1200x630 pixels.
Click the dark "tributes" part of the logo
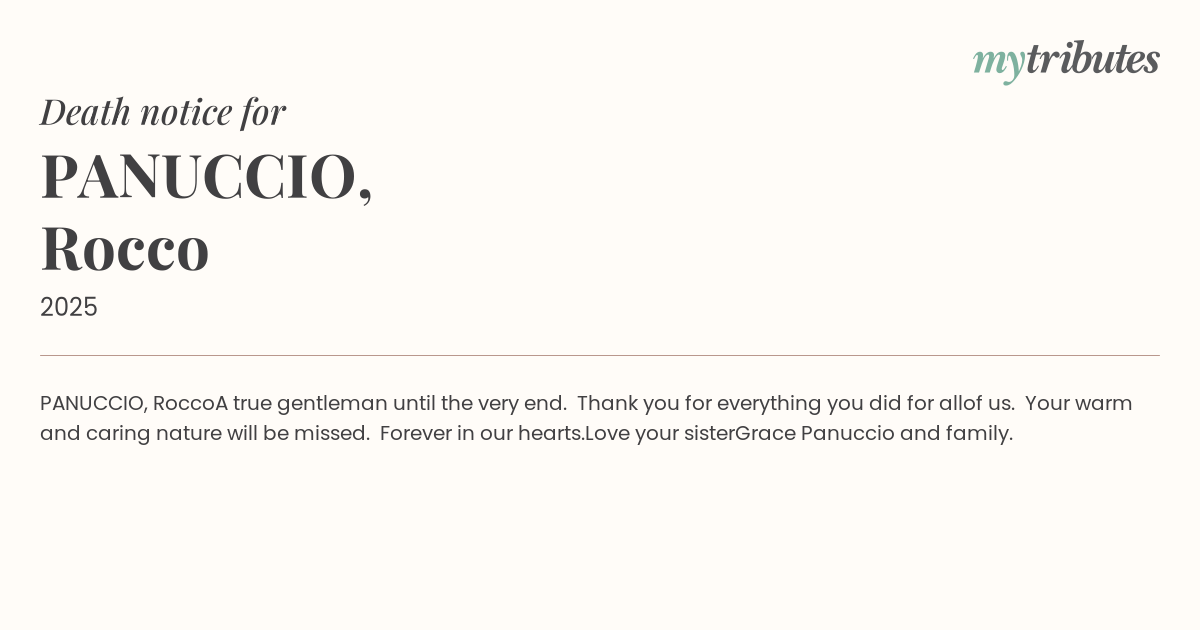(x=1092, y=59)
